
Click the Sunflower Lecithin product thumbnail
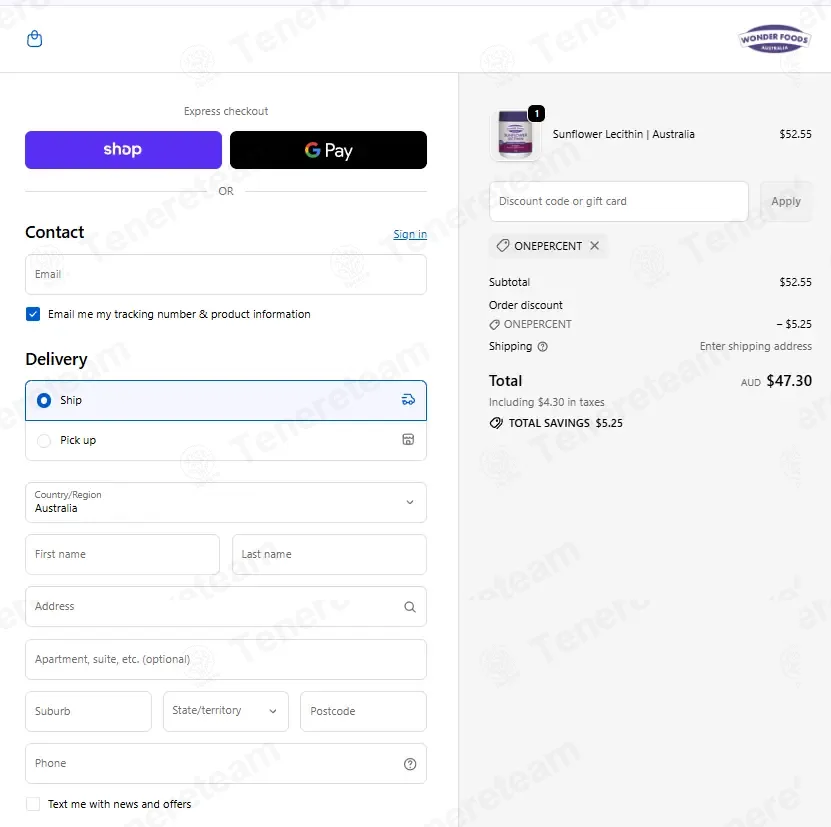(x=516, y=135)
